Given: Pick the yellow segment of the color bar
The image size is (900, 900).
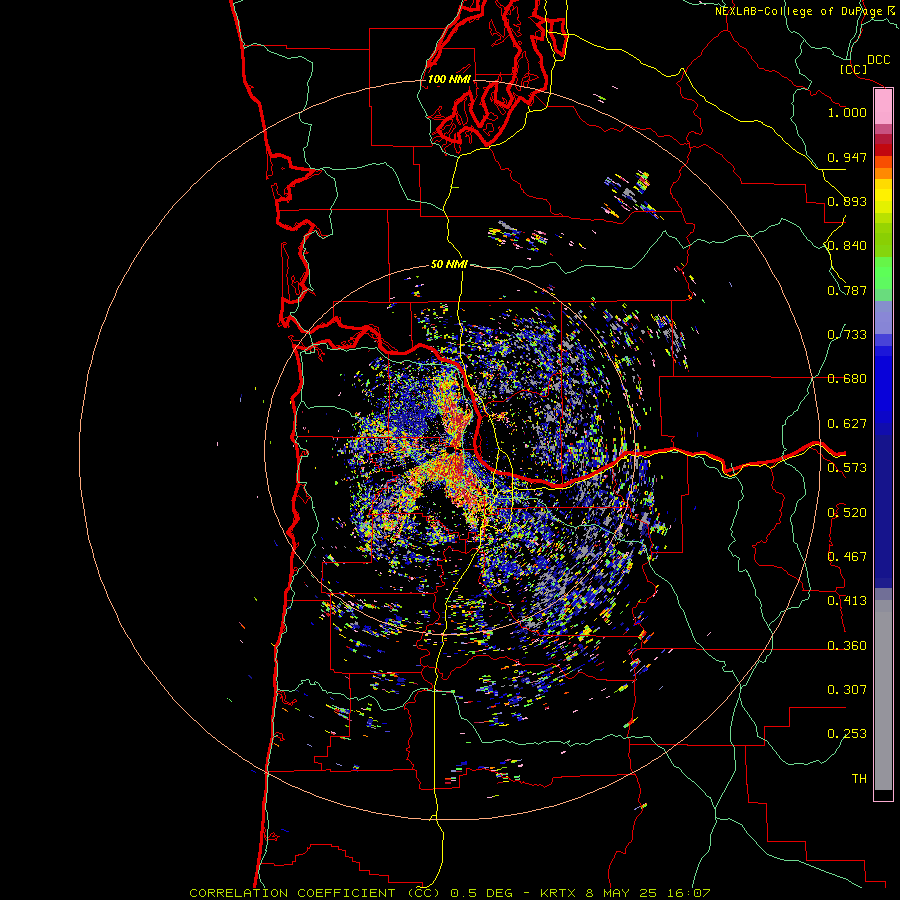Looking at the screenshot, I should click(883, 196).
